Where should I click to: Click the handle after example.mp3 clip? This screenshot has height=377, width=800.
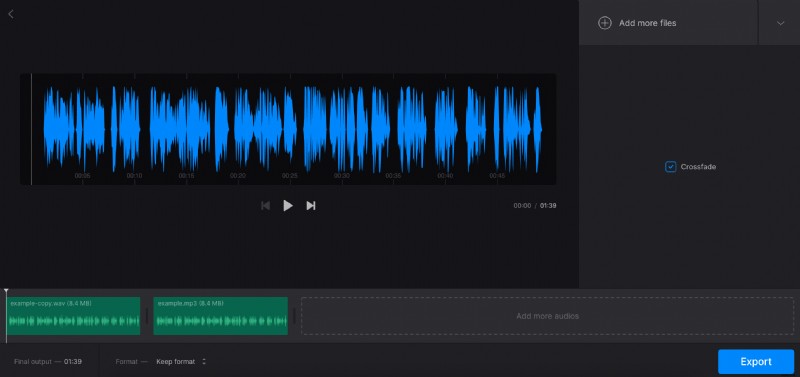294,316
